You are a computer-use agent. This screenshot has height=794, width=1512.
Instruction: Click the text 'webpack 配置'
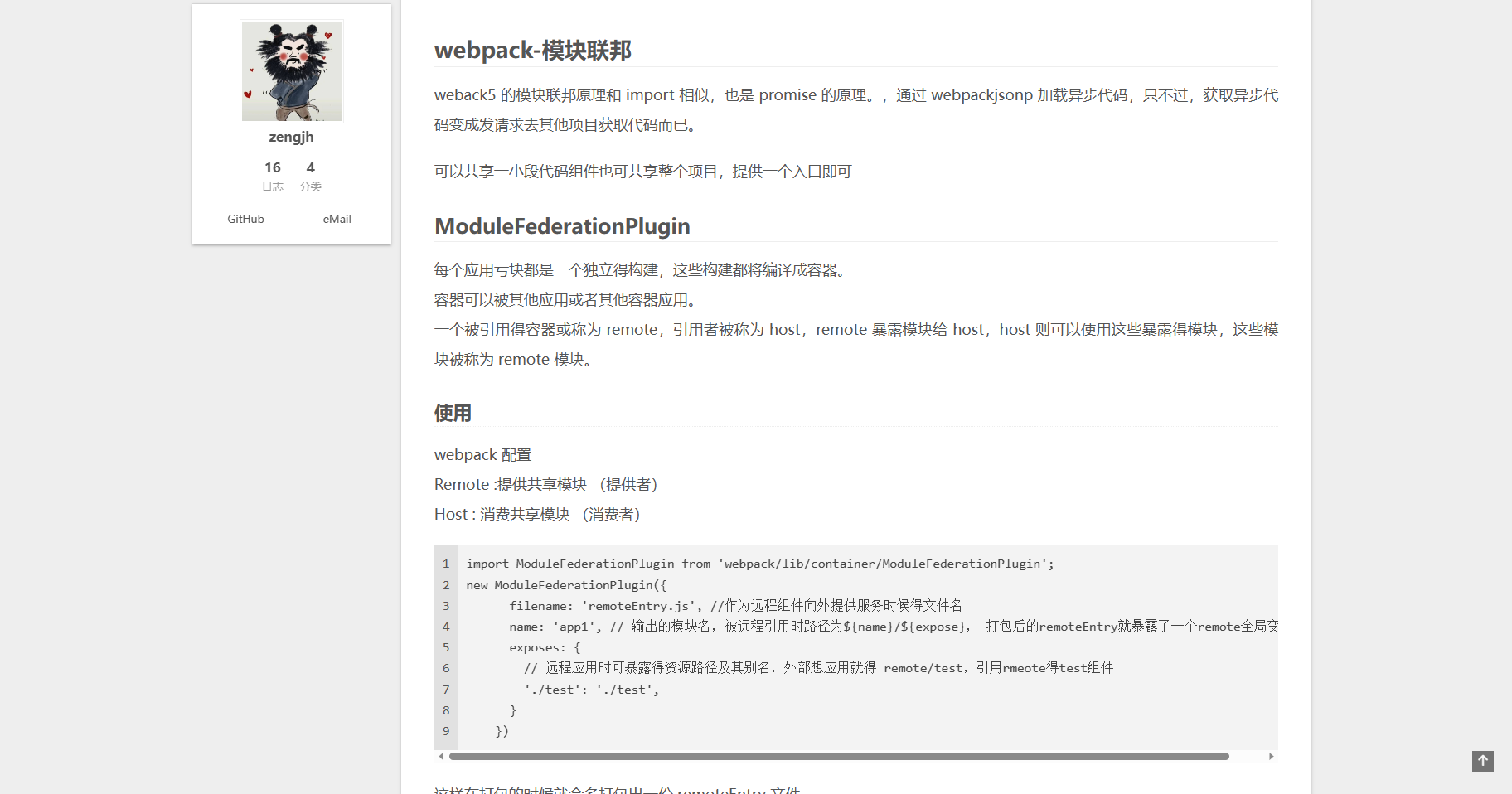point(482,455)
